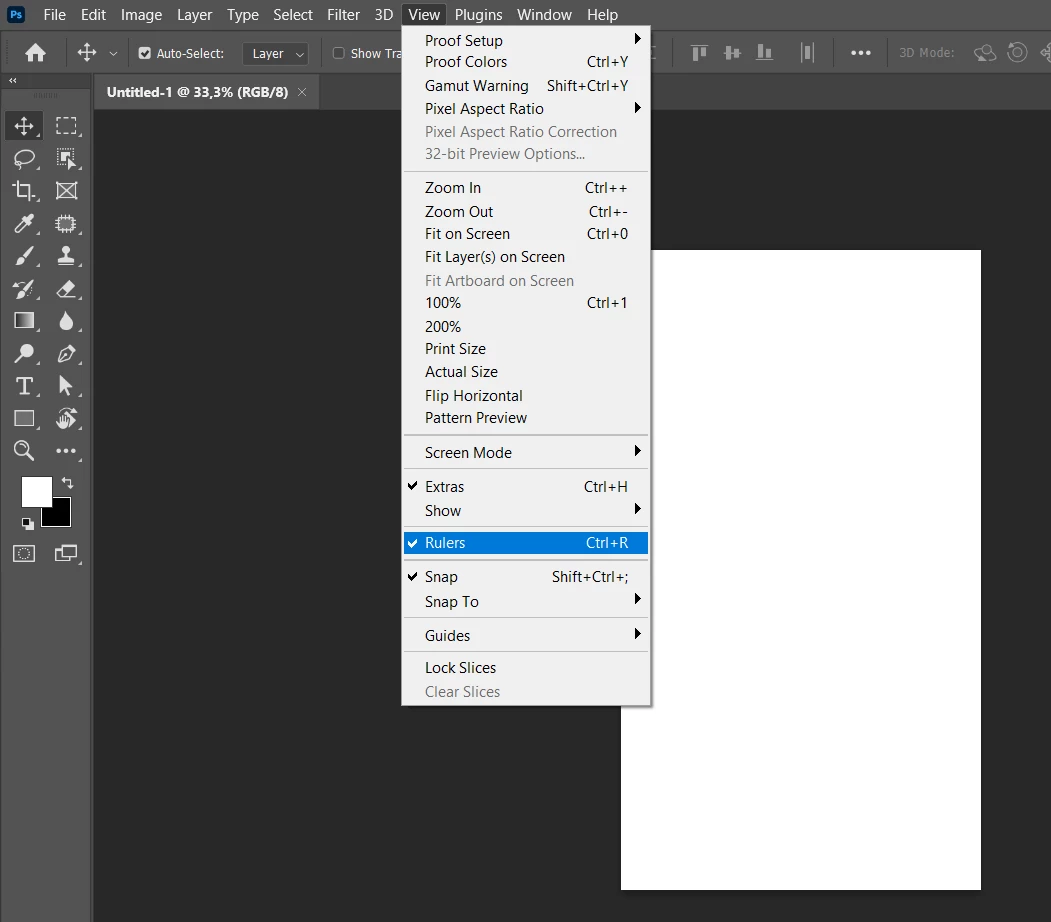Viewport: 1051px width, 922px height.
Task: Select the Hand tool
Action: (66, 419)
